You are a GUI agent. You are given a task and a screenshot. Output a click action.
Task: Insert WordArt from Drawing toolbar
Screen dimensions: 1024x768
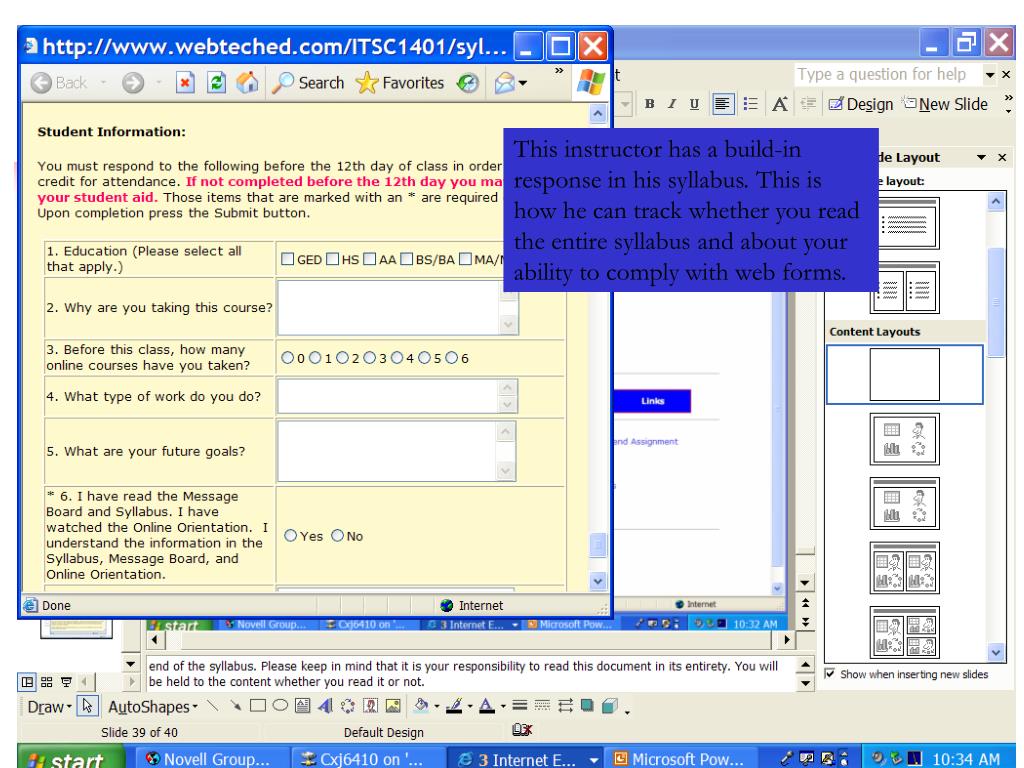click(x=325, y=706)
